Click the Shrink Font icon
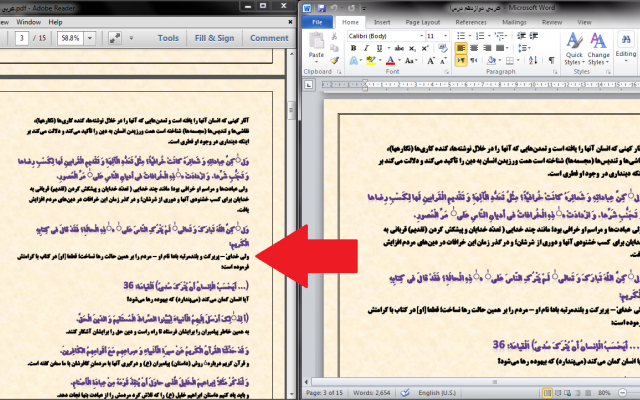 443,61
